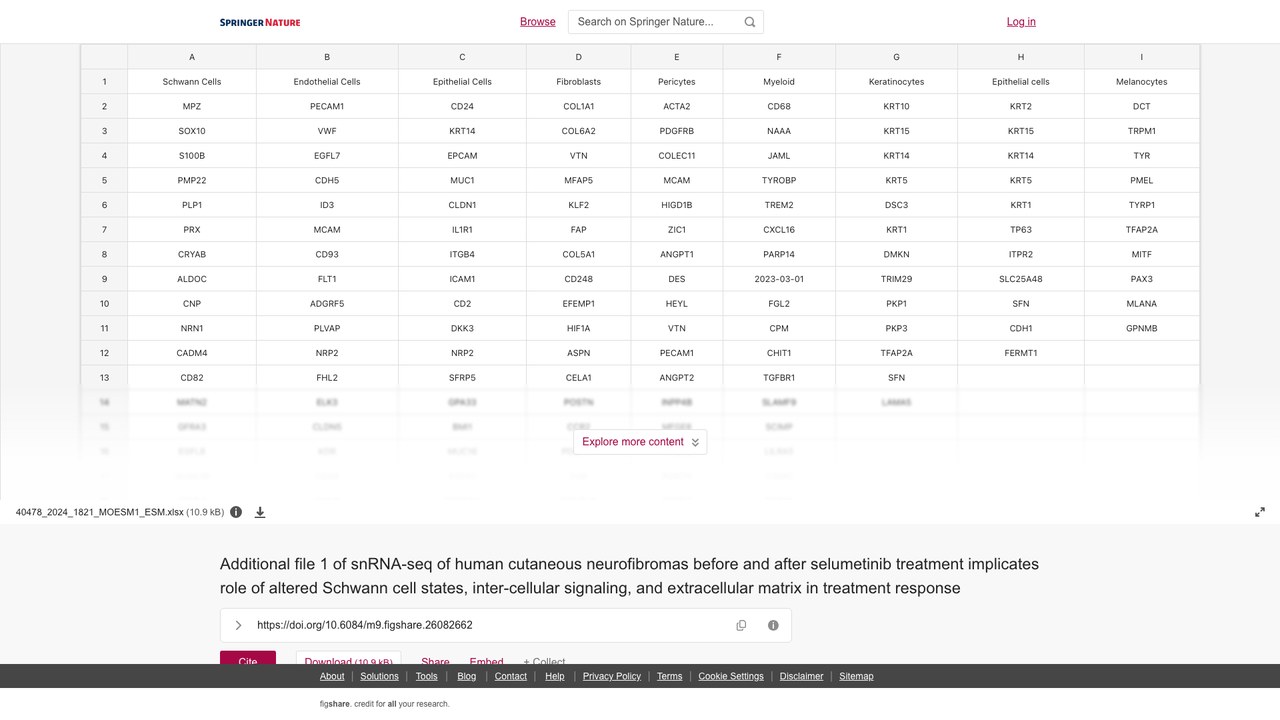Click the Schwann Cells cell
1280x720 pixels.
(x=192, y=82)
